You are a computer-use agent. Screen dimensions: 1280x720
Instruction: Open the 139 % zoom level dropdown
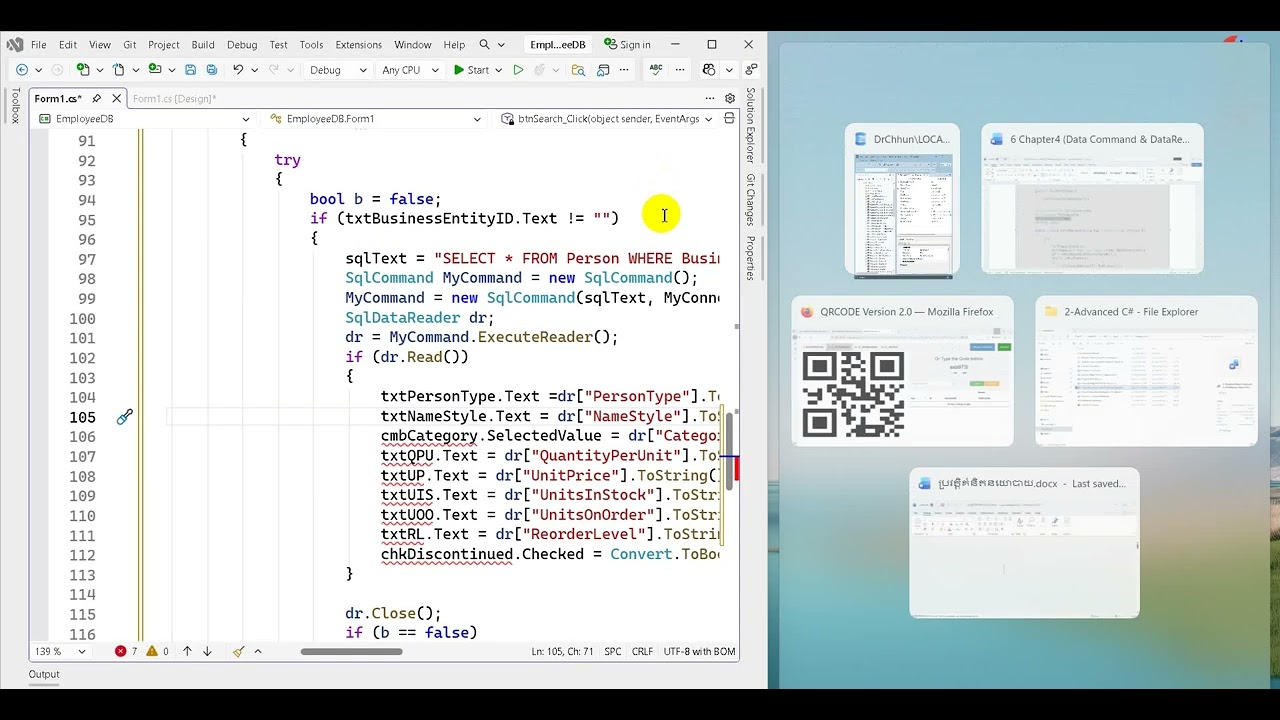(x=61, y=651)
